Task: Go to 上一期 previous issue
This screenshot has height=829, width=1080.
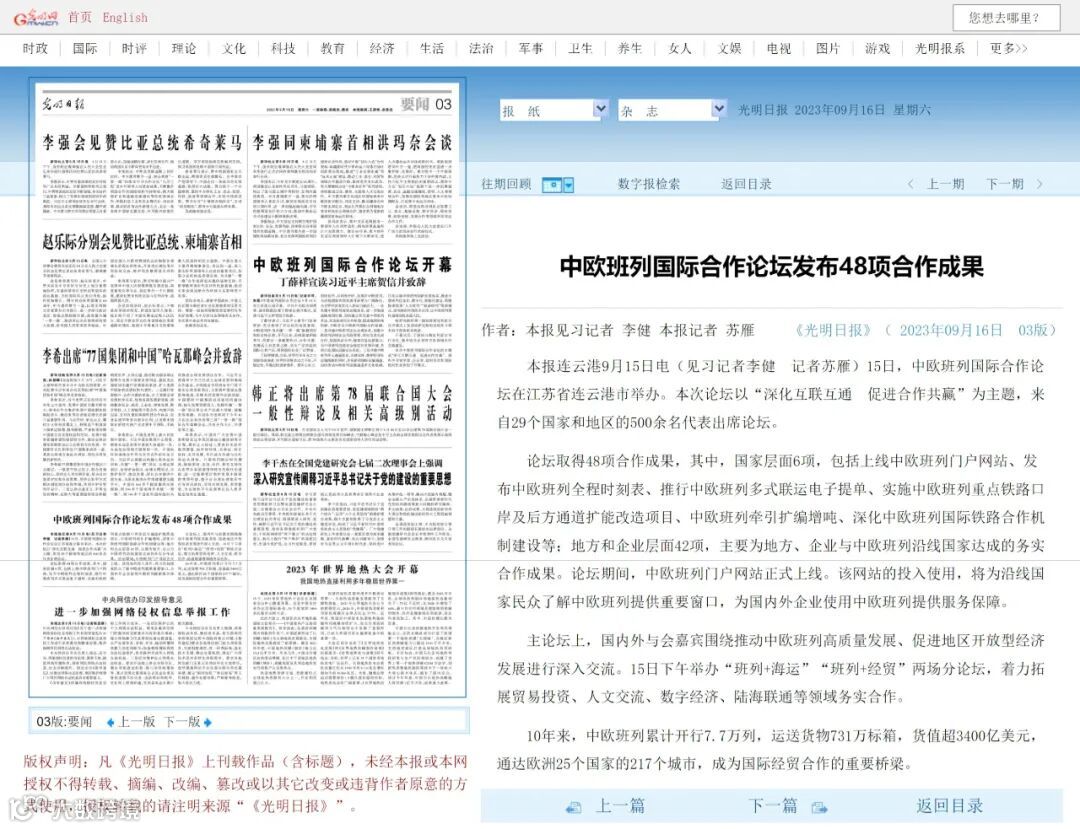Action: click(x=946, y=184)
